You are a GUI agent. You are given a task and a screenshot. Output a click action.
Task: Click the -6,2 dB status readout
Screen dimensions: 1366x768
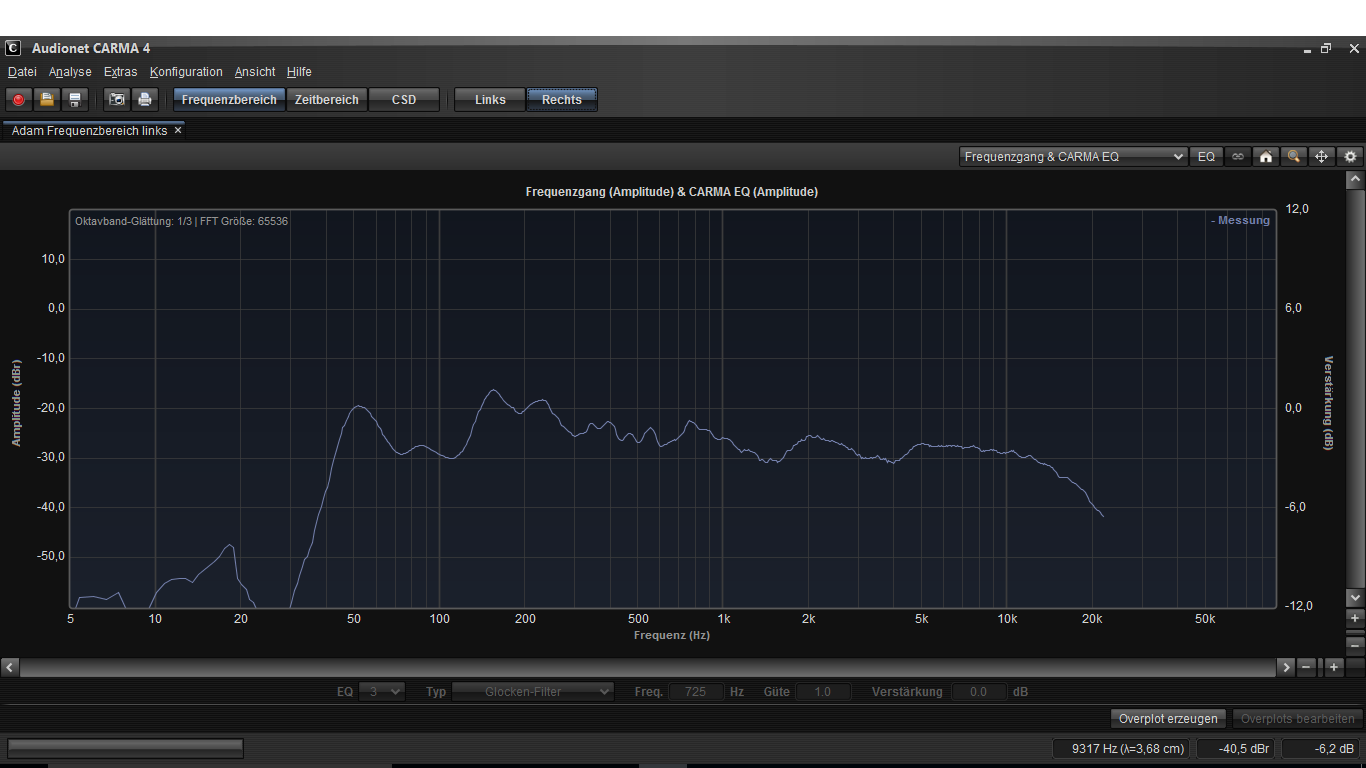point(1321,748)
